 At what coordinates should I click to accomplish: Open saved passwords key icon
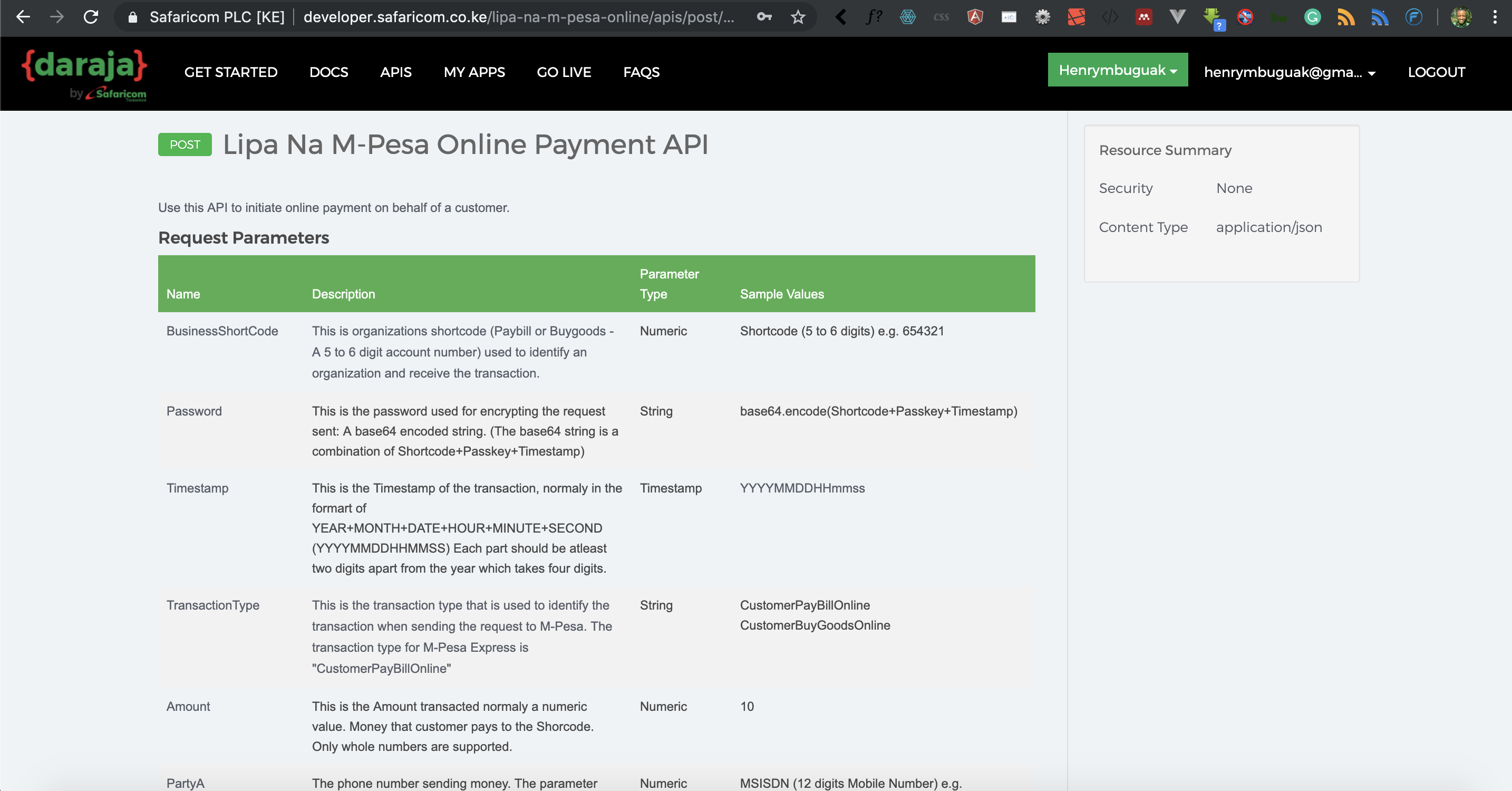[x=764, y=17]
